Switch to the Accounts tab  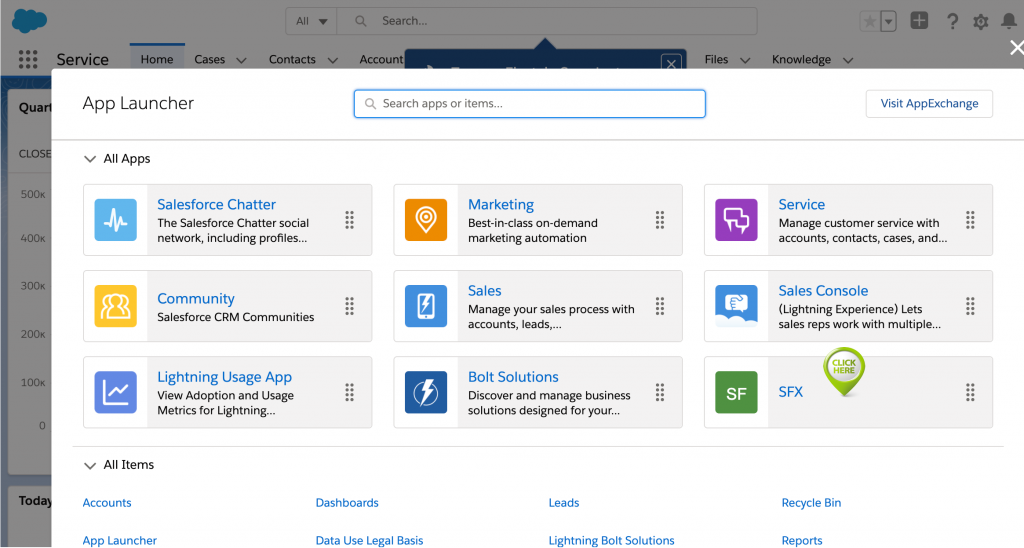[381, 59]
